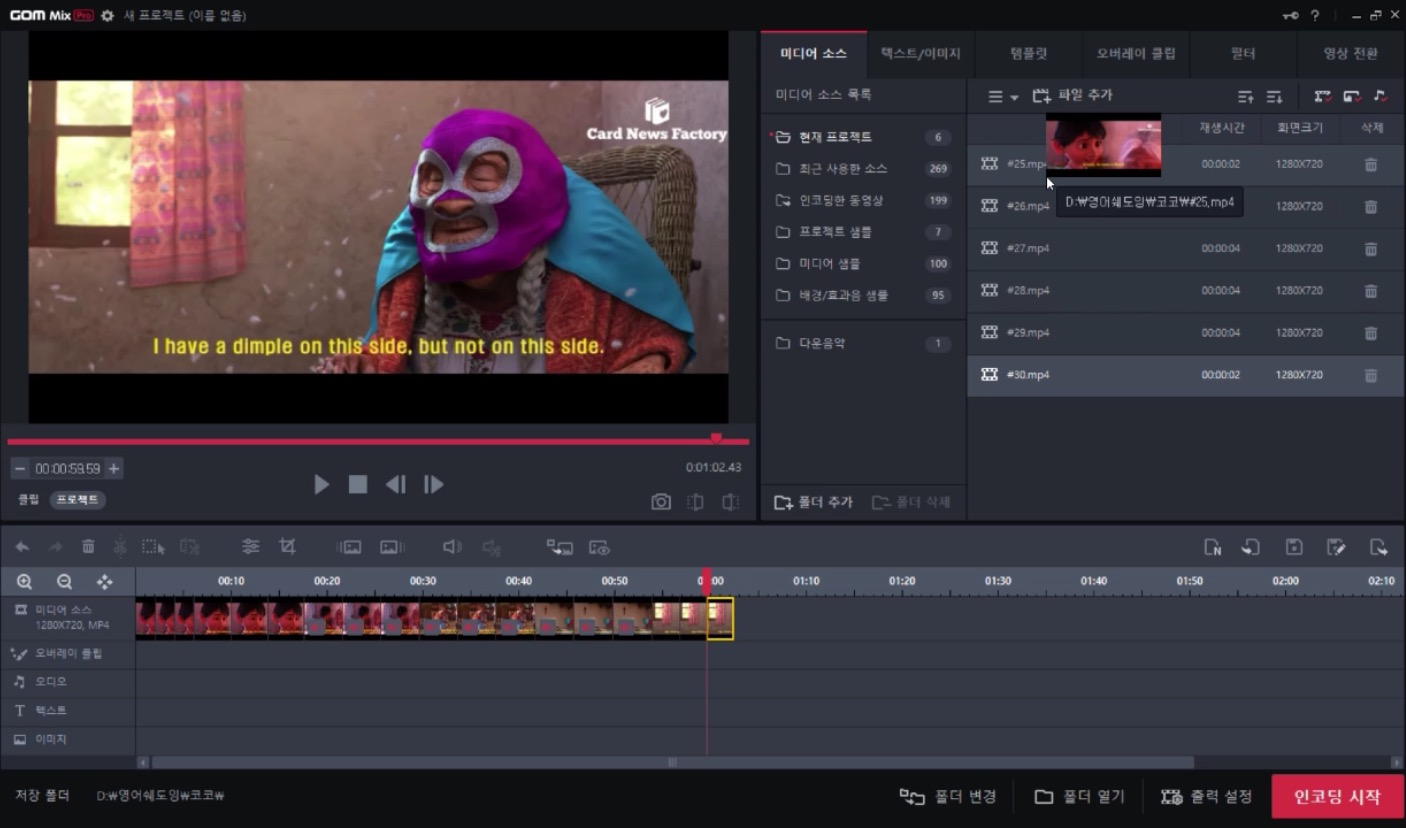Increase timecode with plus stepper
This screenshot has width=1406, height=828.
pyautogui.click(x=114, y=468)
